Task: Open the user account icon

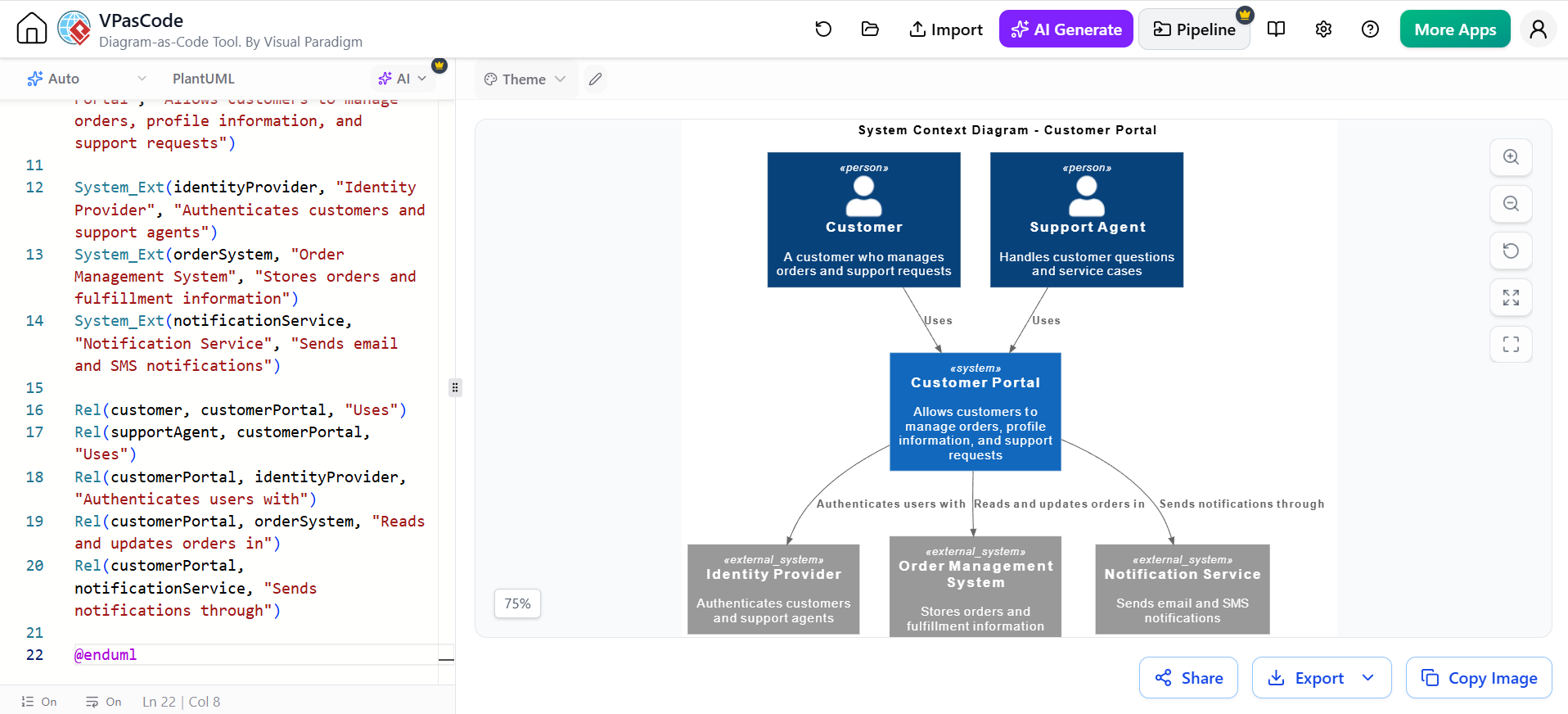Action: tap(1539, 29)
